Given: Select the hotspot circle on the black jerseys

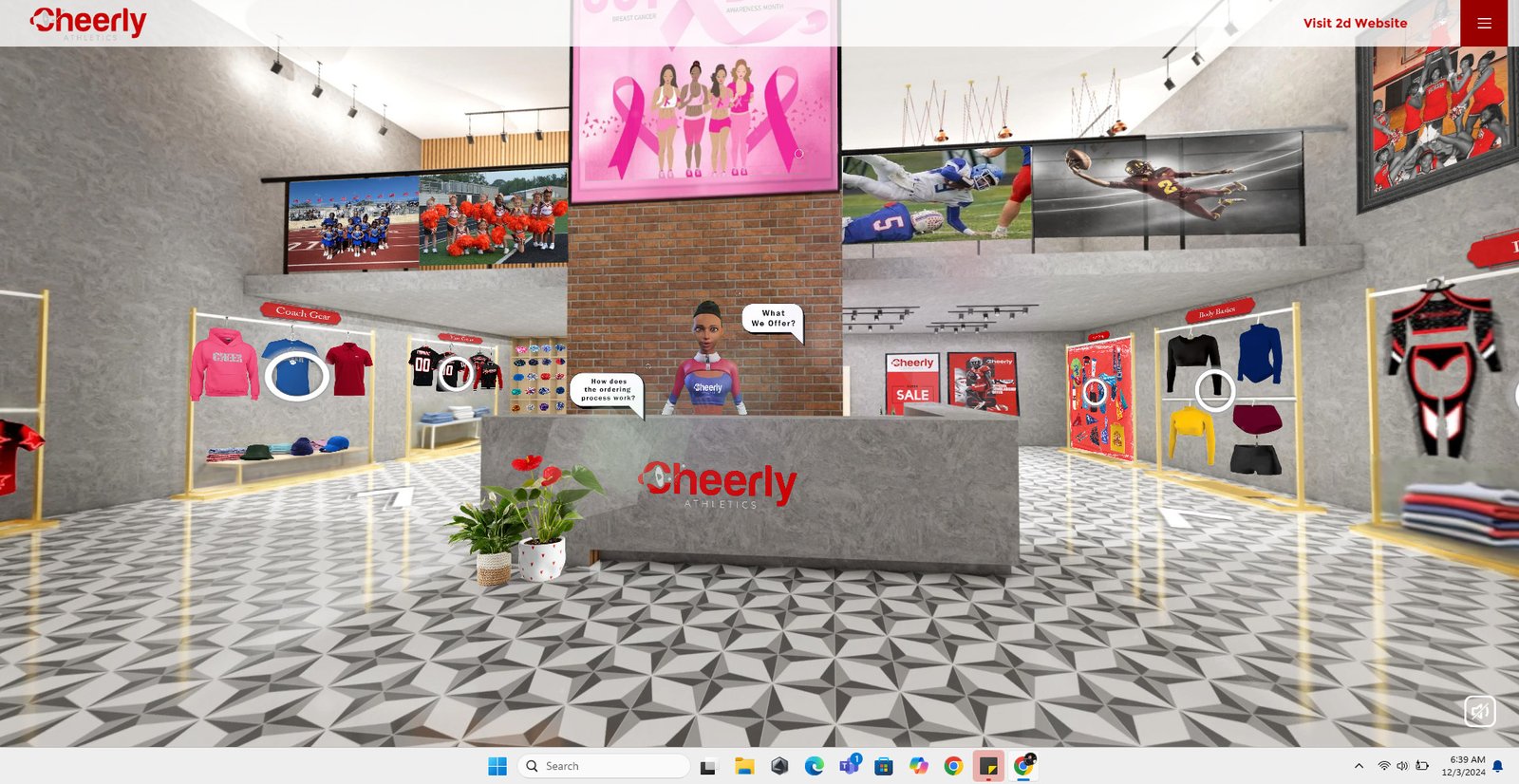Looking at the screenshot, I should [x=455, y=372].
